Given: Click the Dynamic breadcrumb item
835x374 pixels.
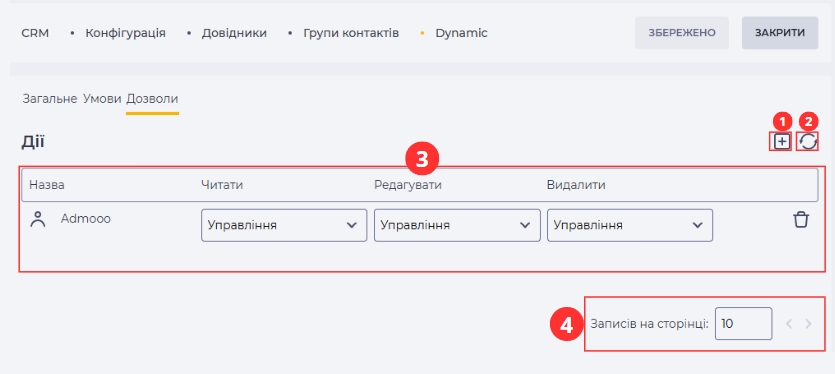Looking at the screenshot, I should 461,33.
